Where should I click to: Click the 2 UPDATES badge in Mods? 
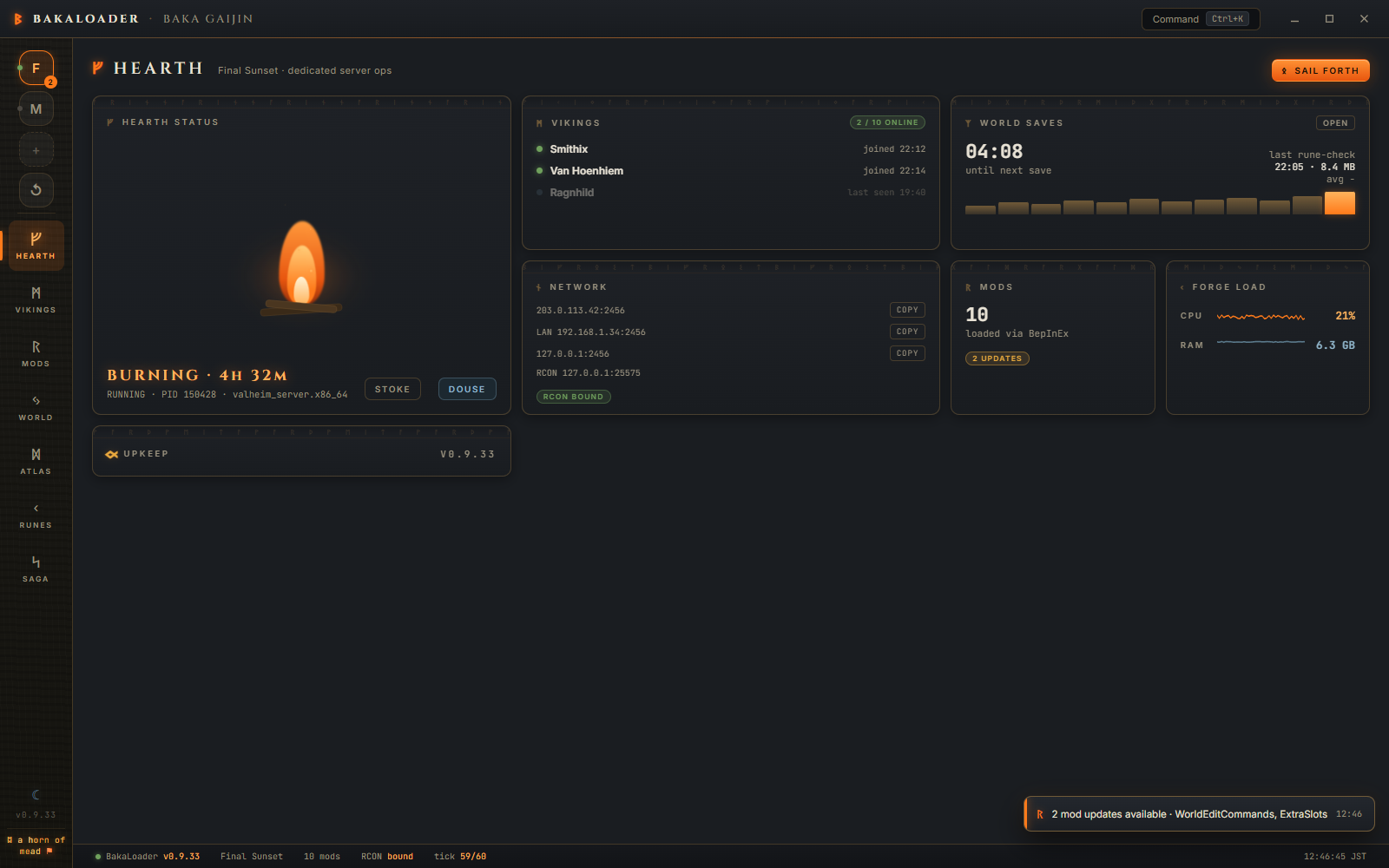click(997, 358)
